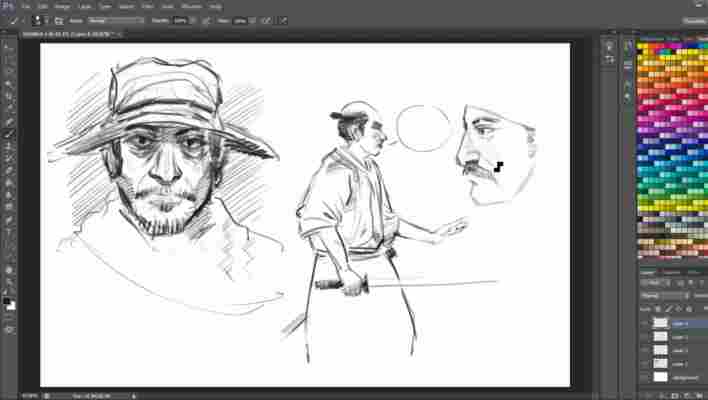Open the status bar info arrow menu
This screenshot has width=708, height=400.
(x=134, y=396)
